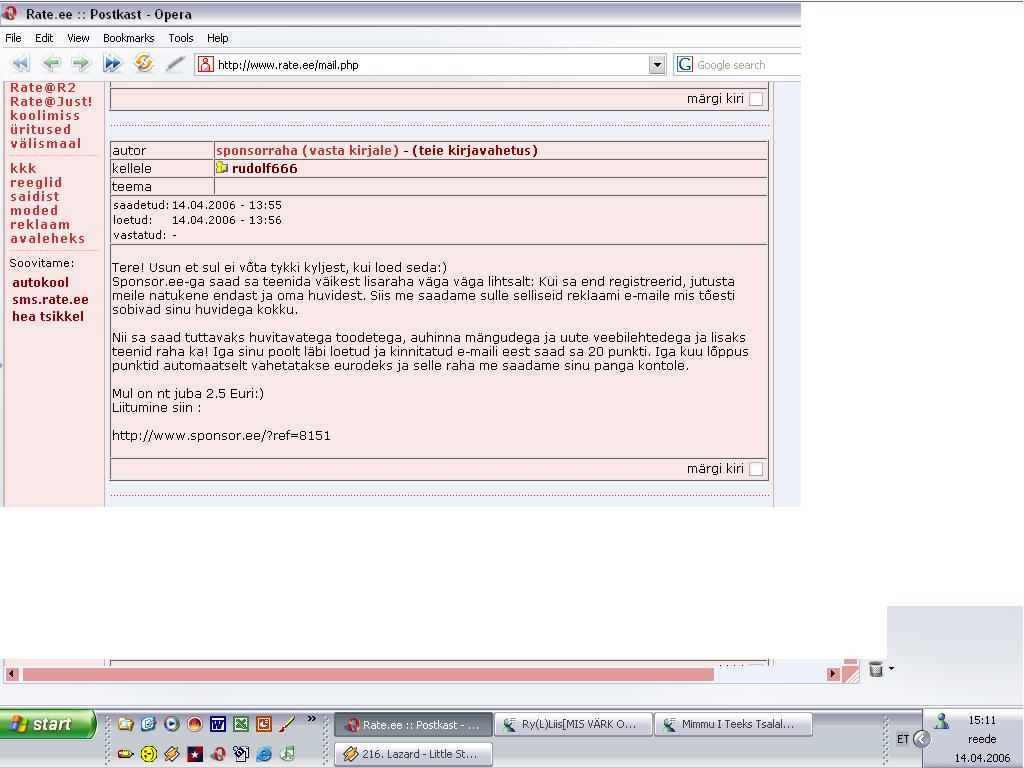The width and height of the screenshot is (1024, 768).
Task: Expand hidden system tray icons arrow
Action: click(921, 739)
